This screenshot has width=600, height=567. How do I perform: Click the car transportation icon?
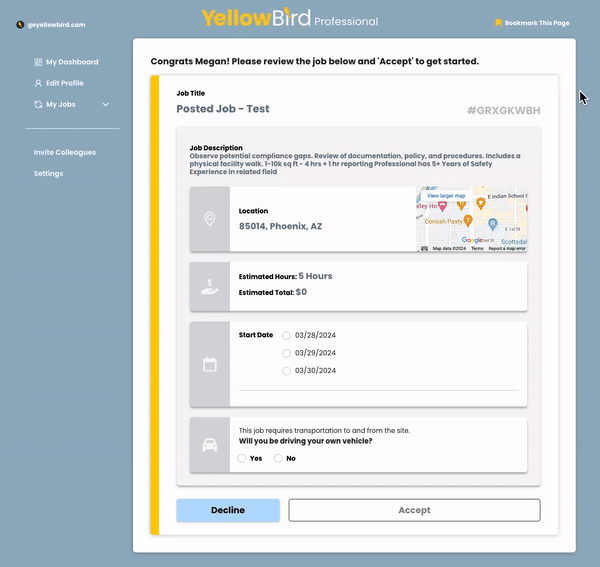pos(210,445)
